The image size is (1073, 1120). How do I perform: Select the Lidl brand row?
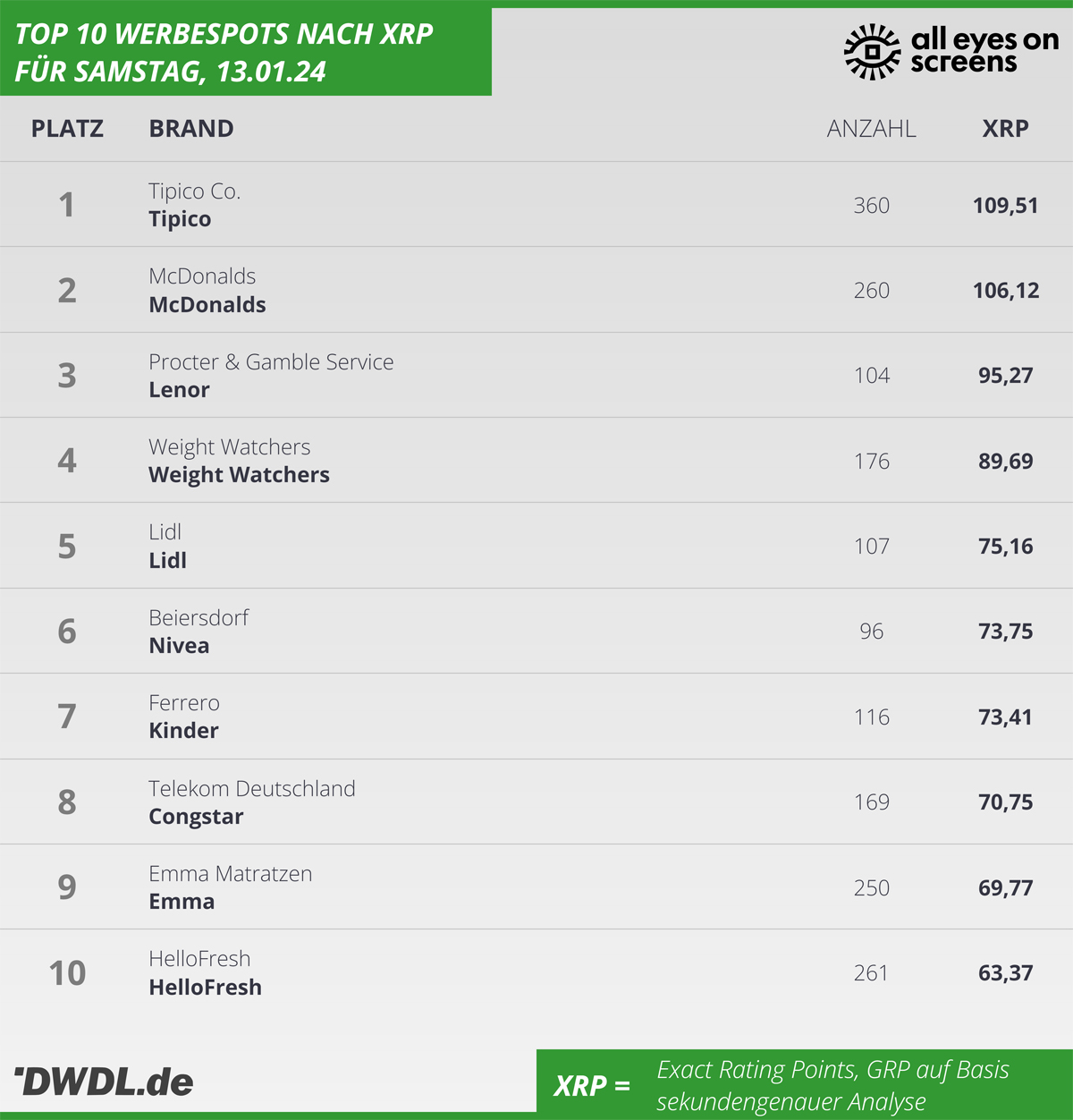point(536,546)
